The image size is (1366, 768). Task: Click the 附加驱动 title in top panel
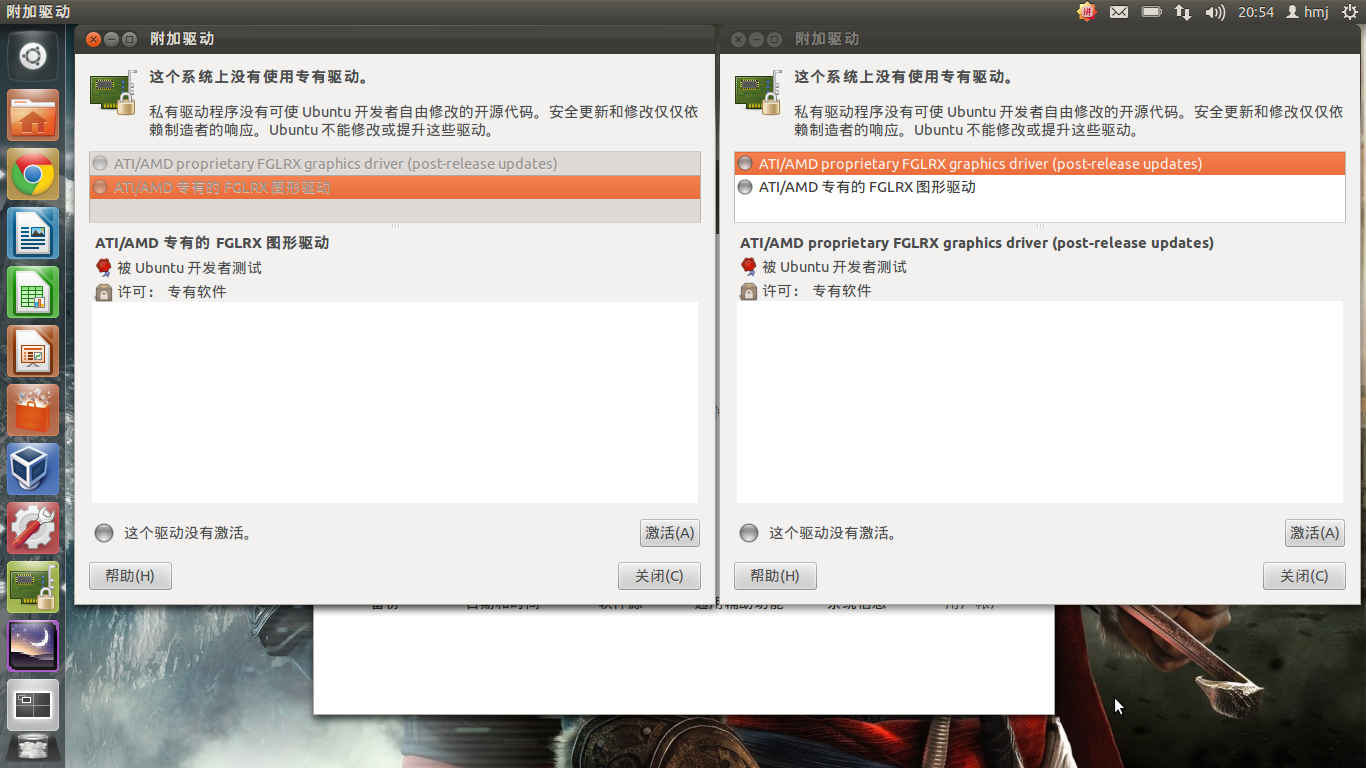38,12
